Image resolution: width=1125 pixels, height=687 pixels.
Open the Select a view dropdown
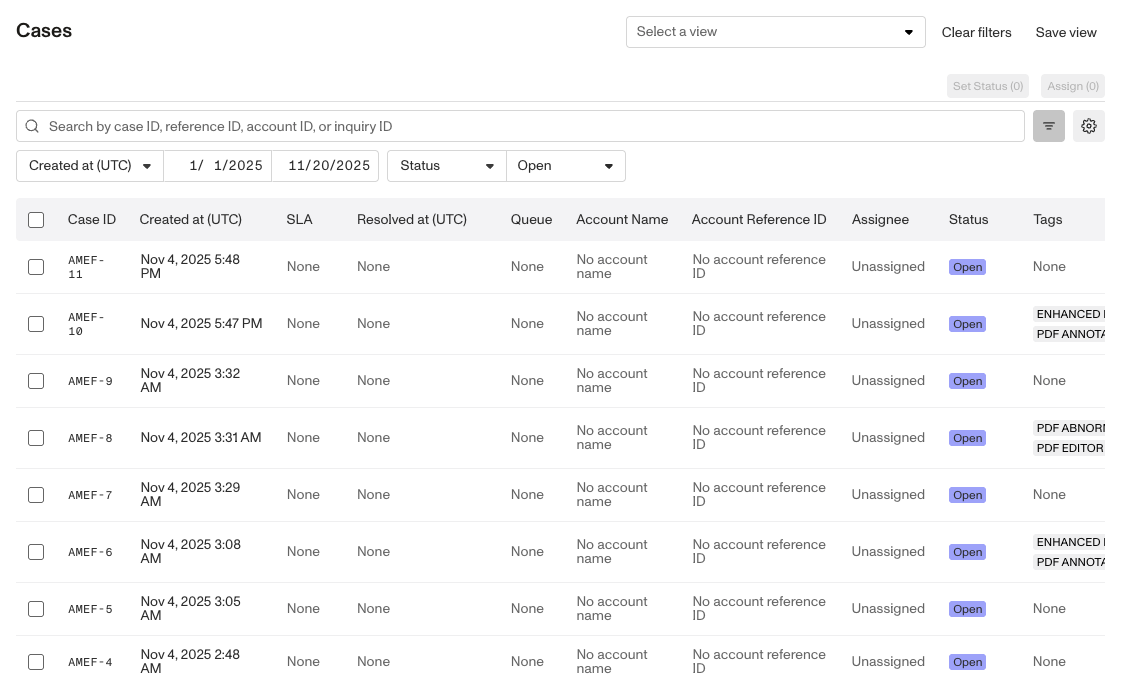776,32
